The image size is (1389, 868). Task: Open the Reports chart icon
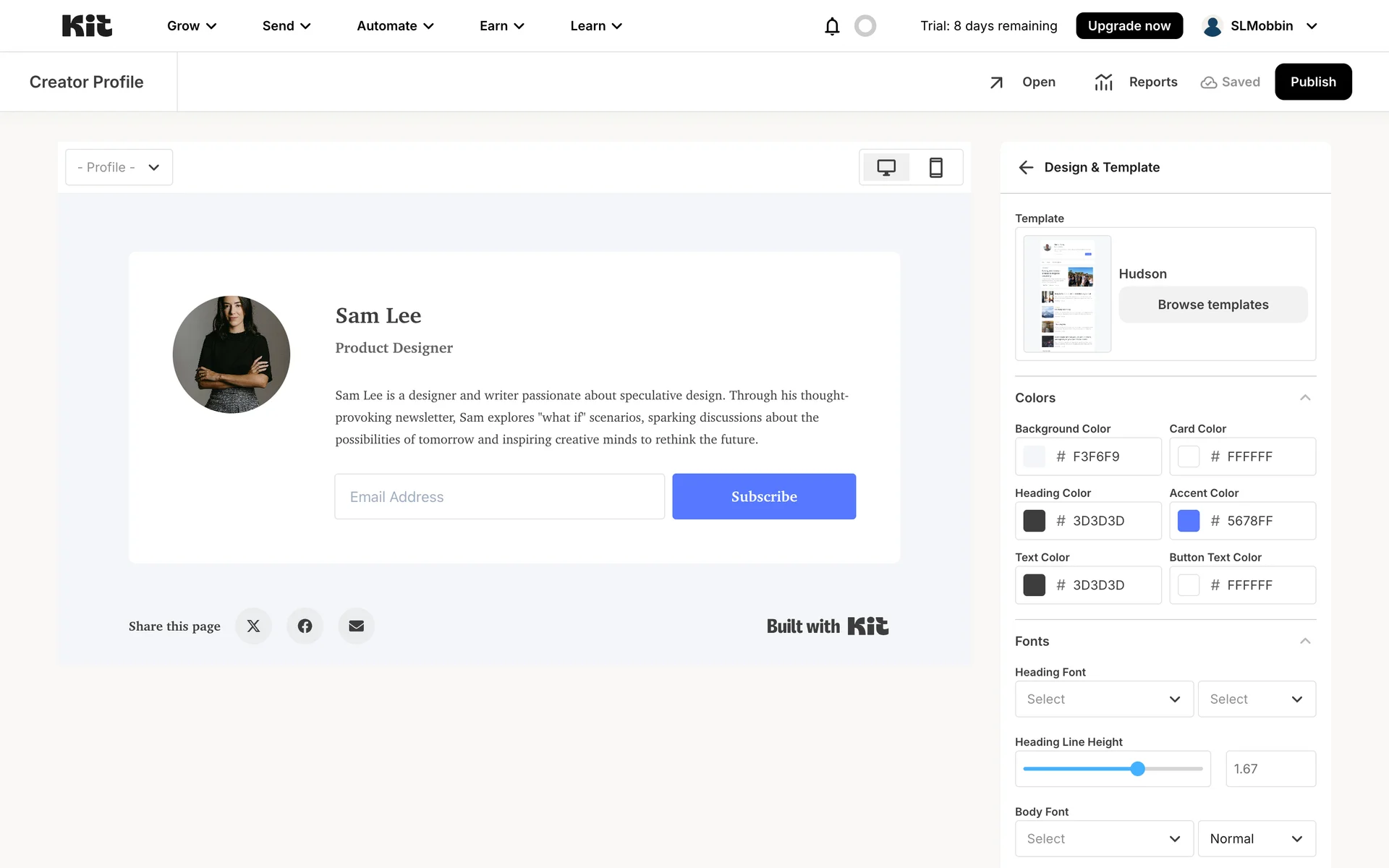click(1103, 82)
